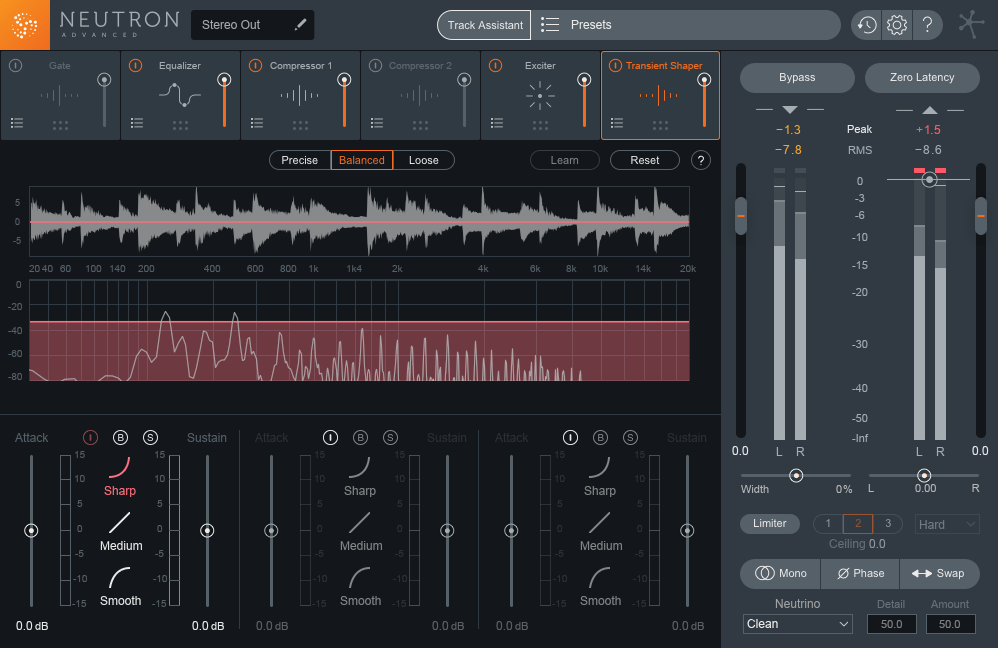Click the Equalizer curve icon

[180, 95]
